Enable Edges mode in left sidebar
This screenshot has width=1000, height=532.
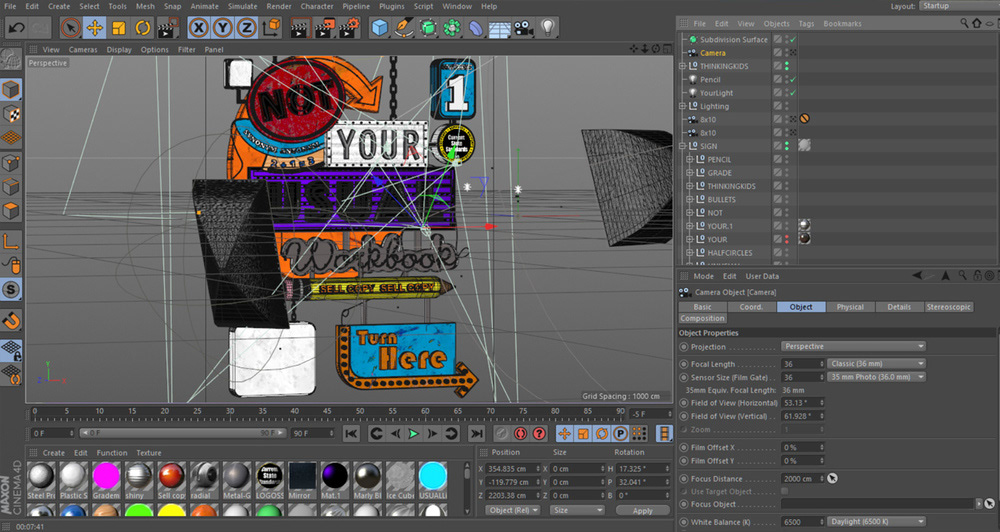click(x=11, y=187)
